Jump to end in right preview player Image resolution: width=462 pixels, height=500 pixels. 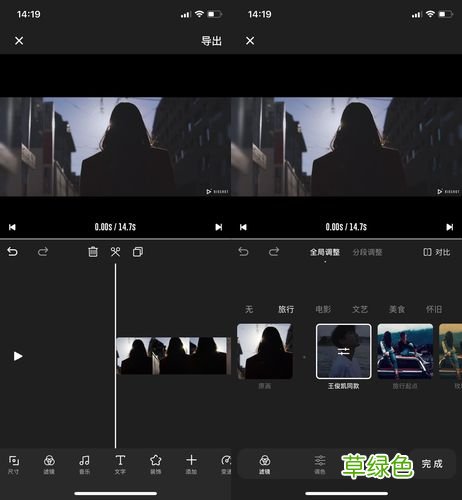450,227
